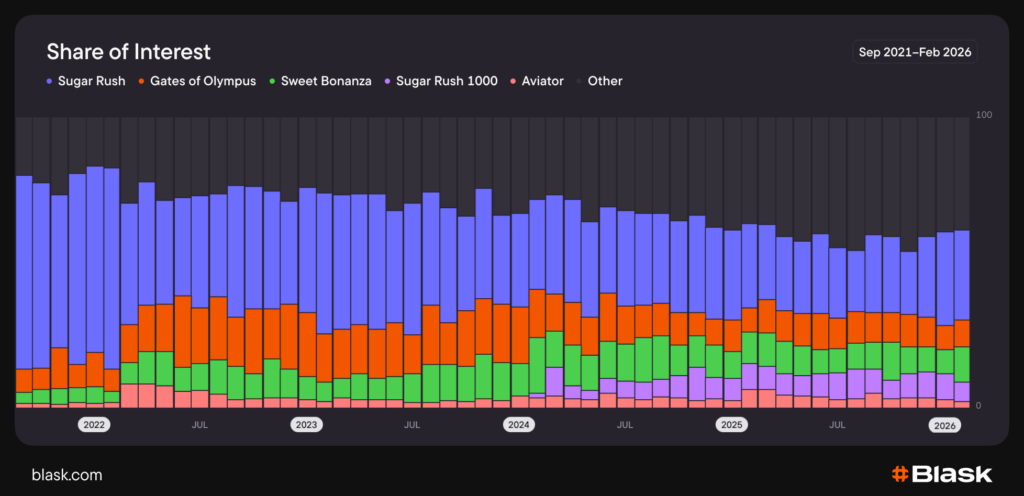Image resolution: width=1024 pixels, height=496 pixels.
Task: Open the Sep 2021–Feb 2026 date range
Action: pos(914,52)
